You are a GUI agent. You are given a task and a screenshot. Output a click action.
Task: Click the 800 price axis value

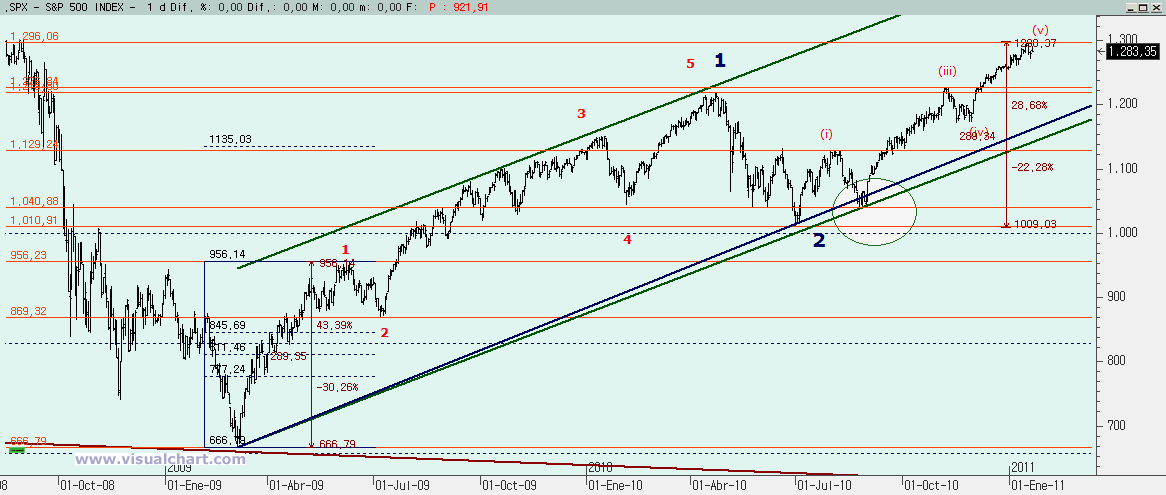tap(1118, 361)
